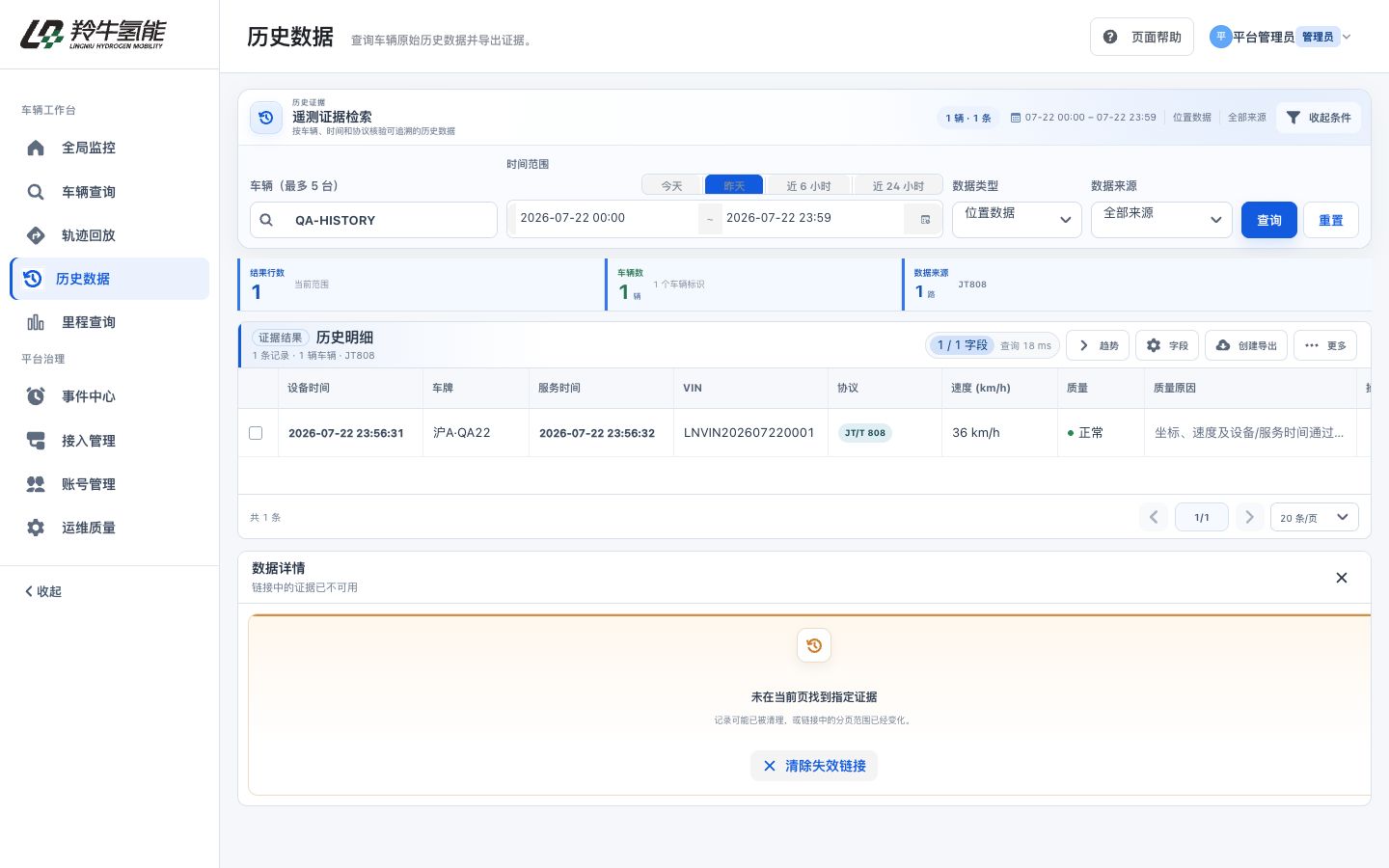
Task: Go to next page arrow in pagination
Action: click(x=1249, y=517)
